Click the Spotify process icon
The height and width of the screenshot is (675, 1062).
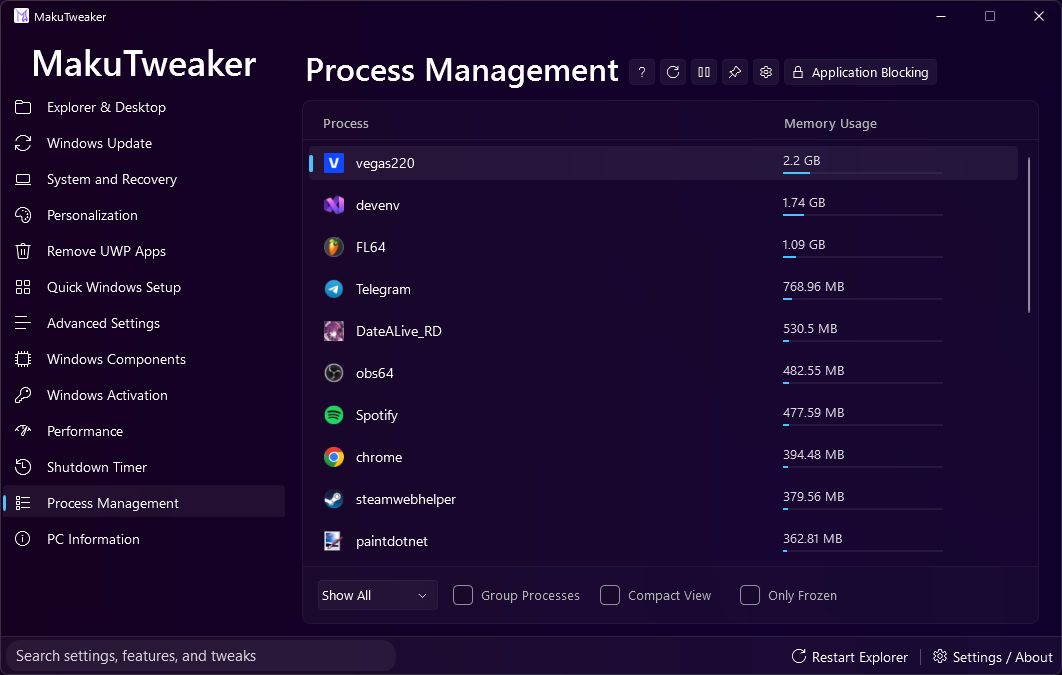(334, 415)
